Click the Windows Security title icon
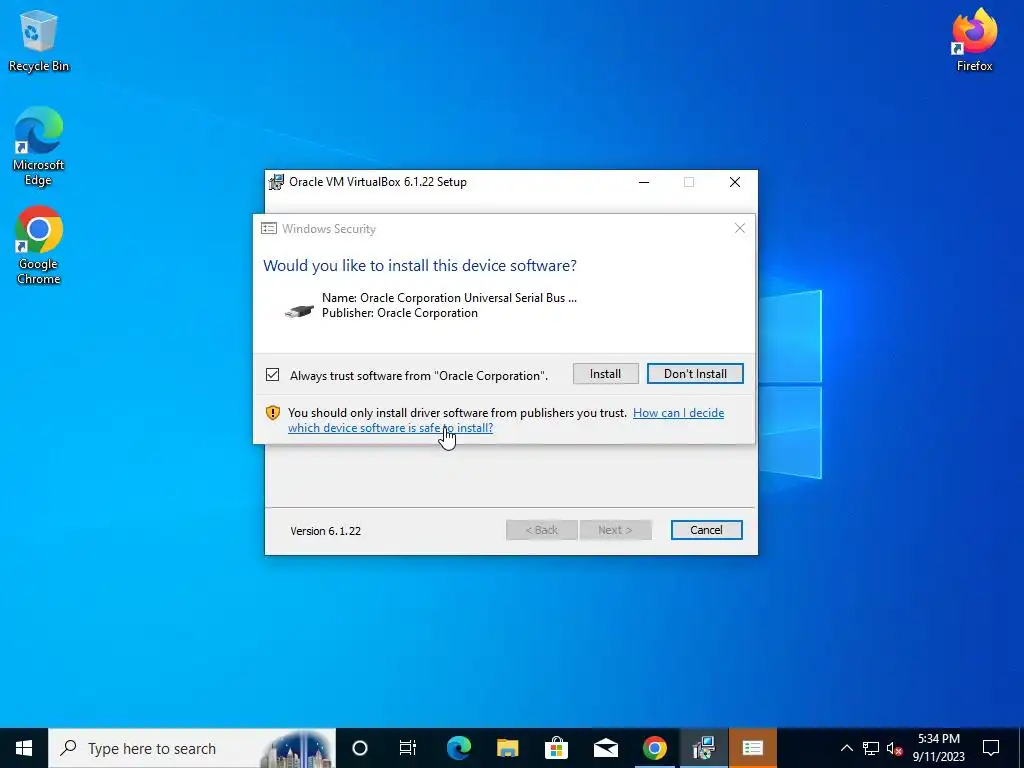Screen dimensions: 1024x768 (268, 229)
